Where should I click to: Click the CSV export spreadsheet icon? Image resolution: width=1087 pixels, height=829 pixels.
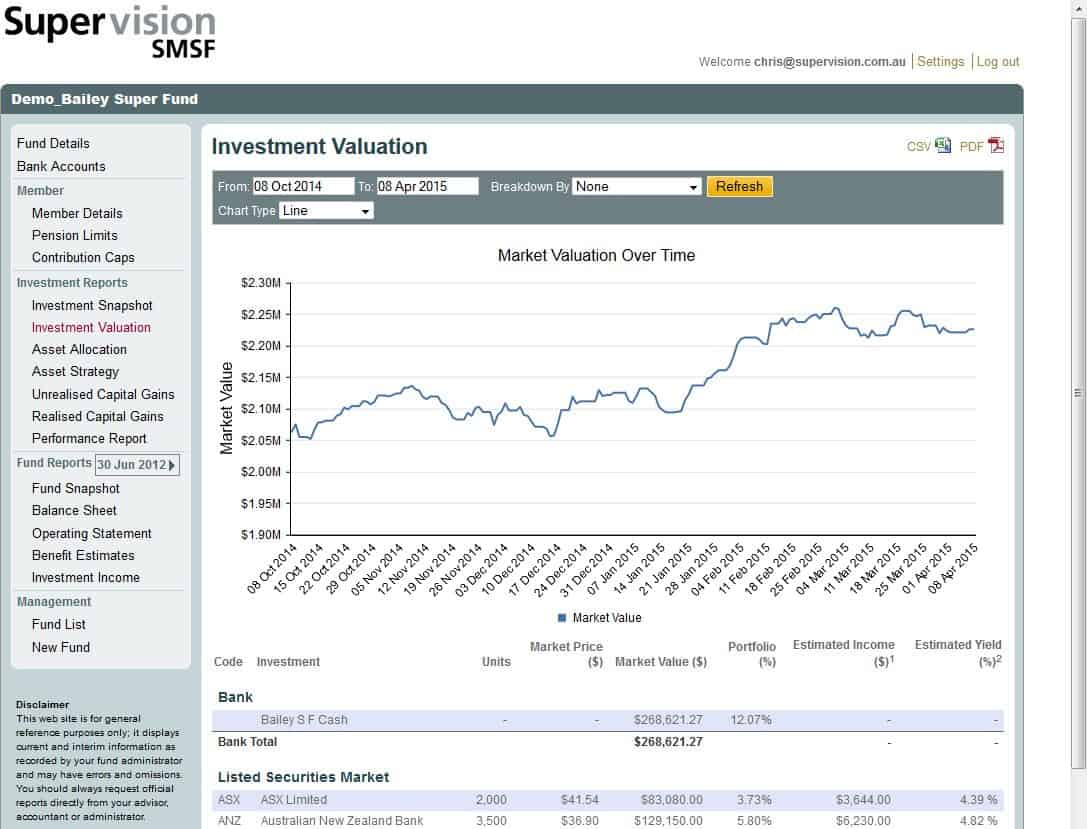click(x=943, y=146)
